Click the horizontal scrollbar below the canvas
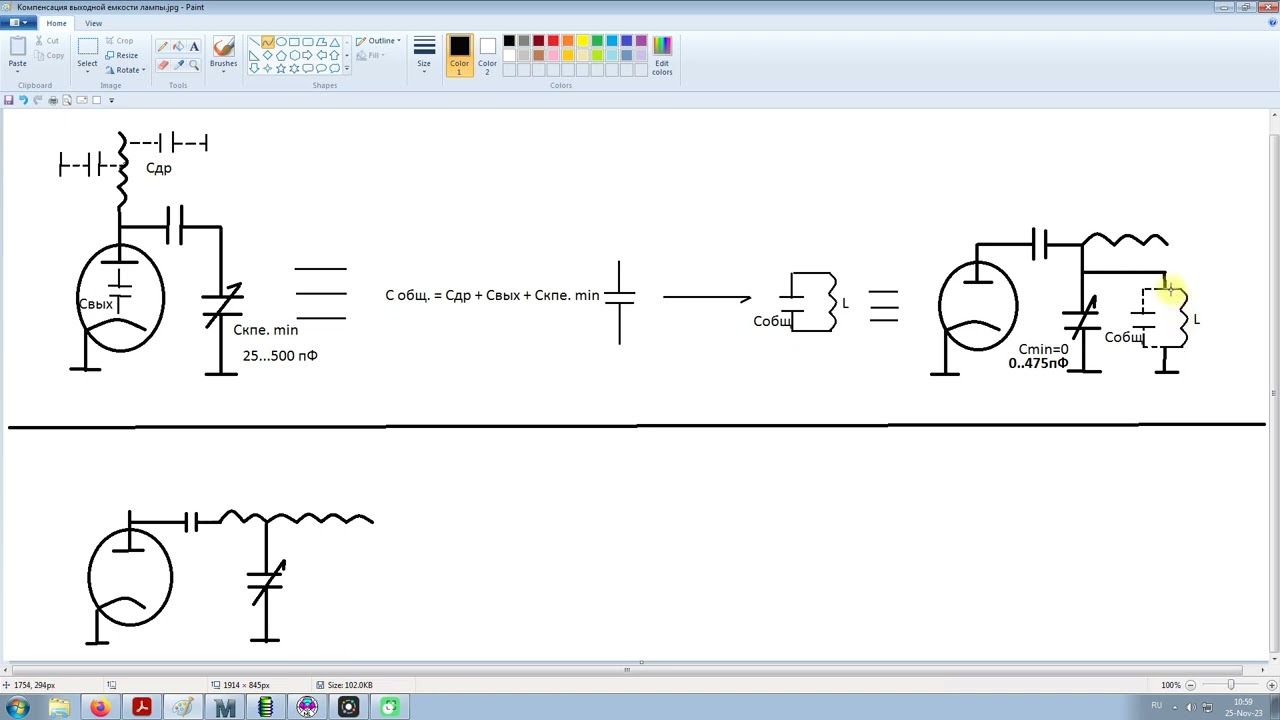Image resolution: width=1280 pixels, height=720 pixels. (627, 670)
